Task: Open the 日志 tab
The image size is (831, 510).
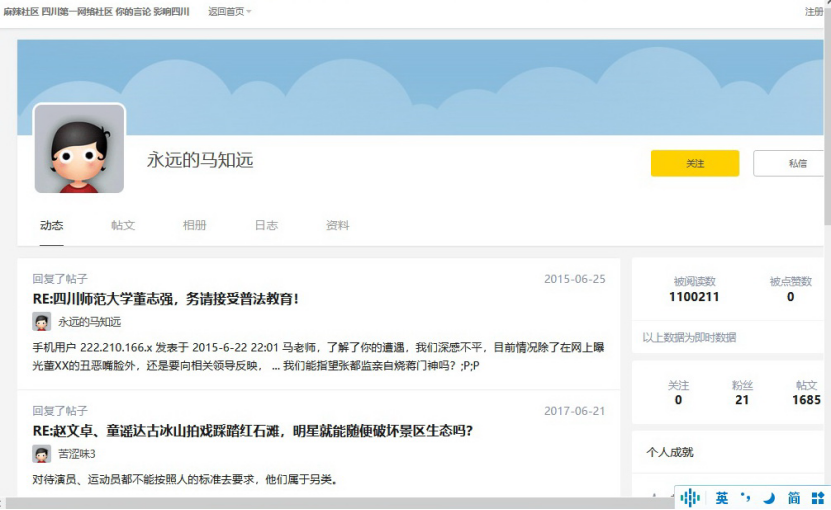Action: coord(266,225)
